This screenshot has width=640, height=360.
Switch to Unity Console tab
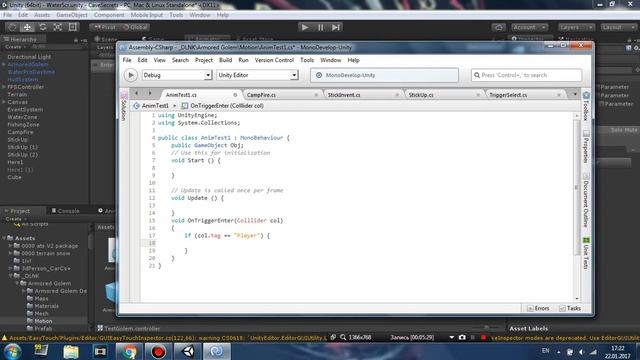pos(65,211)
